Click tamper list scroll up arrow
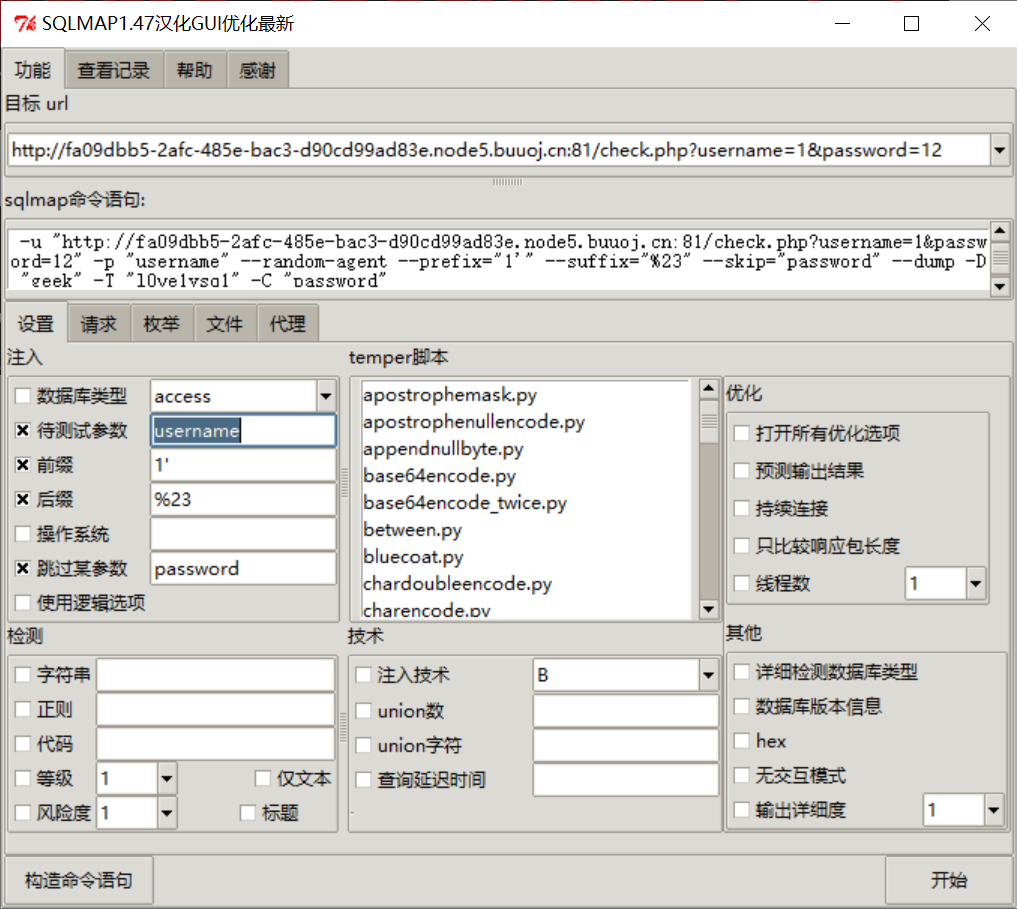This screenshot has height=909, width=1017. (x=708, y=389)
